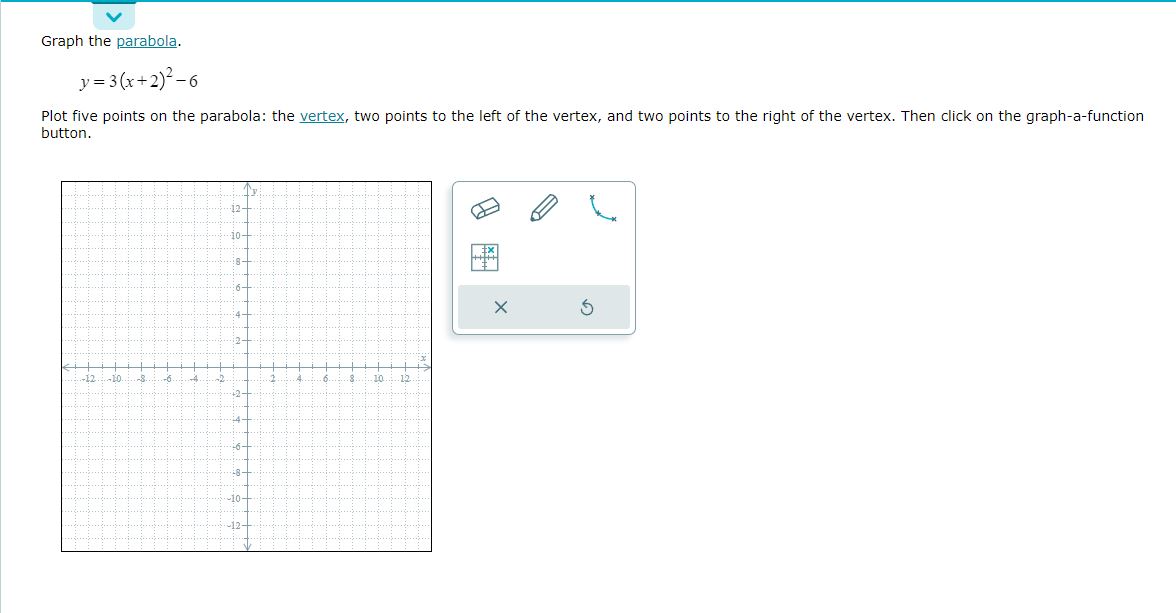Click the X clear-graph icon
The height and width of the screenshot is (613, 1176).
click(501, 307)
